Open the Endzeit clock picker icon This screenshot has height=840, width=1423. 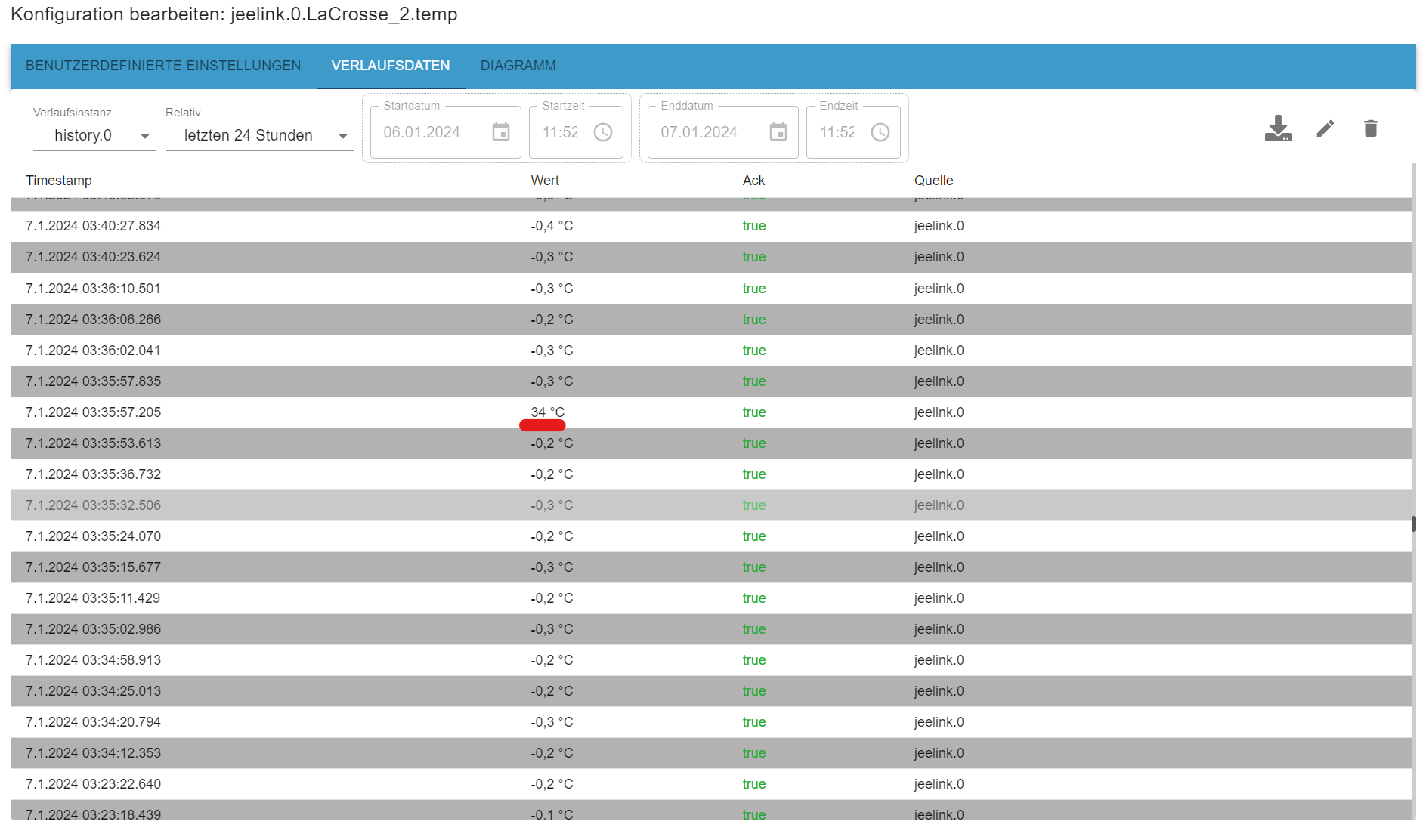pyautogui.click(x=880, y=132)
